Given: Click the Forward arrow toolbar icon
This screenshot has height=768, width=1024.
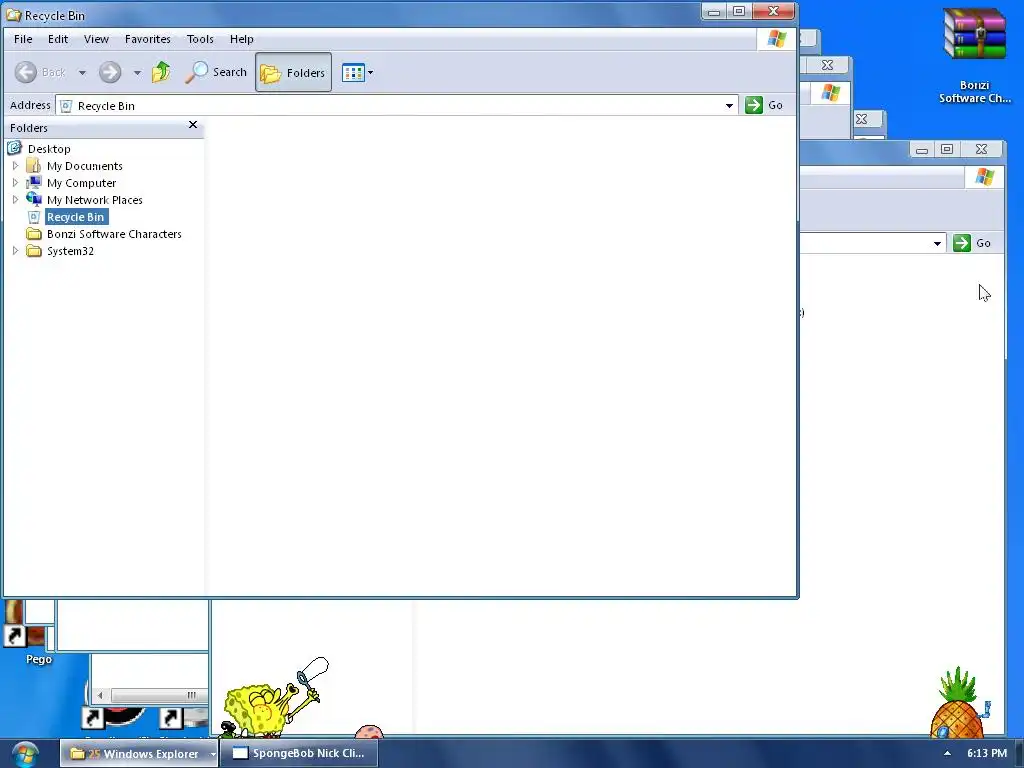Looking at the screenshot, I should (110, 72).
